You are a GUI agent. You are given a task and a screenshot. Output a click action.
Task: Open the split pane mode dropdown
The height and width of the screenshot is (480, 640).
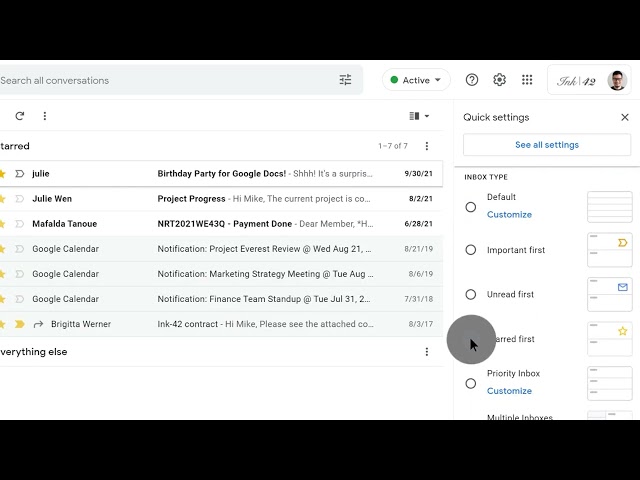click(419, 116)
